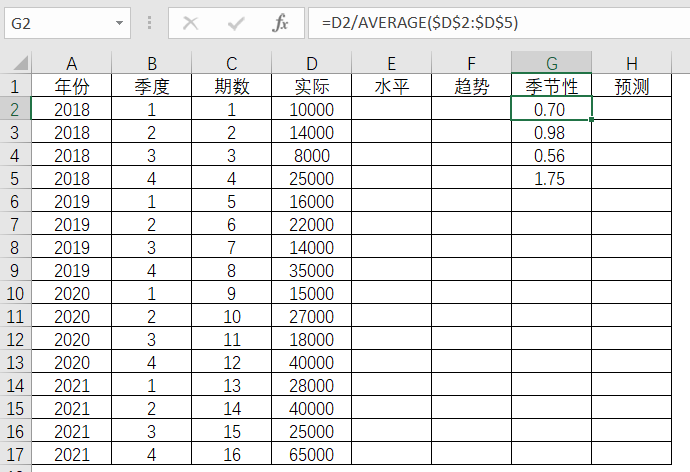The image size is (690, 472).
Task: Select column D header
Action: [311, 62]
